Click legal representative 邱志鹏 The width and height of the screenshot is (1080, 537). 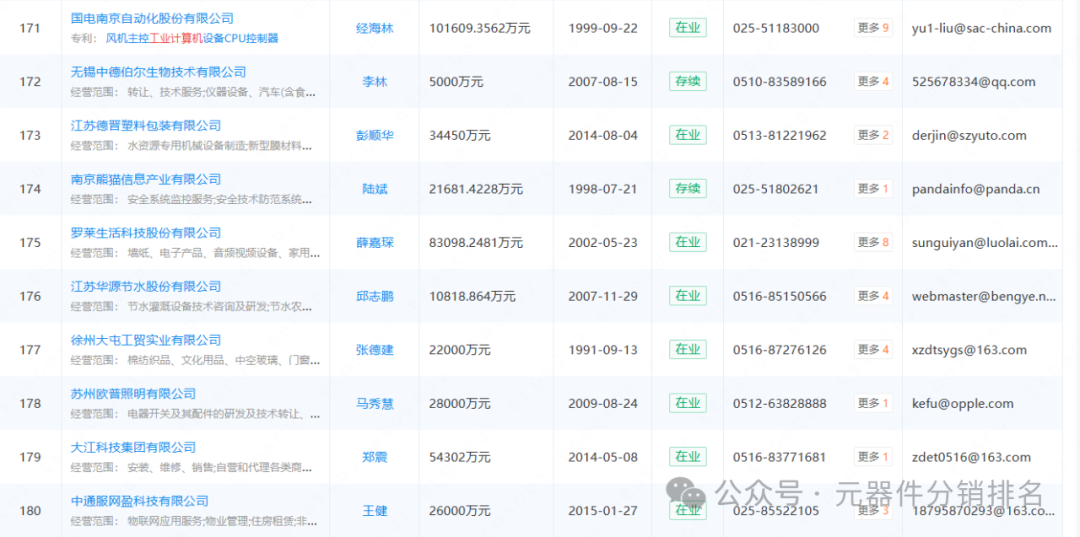point(375,297)
